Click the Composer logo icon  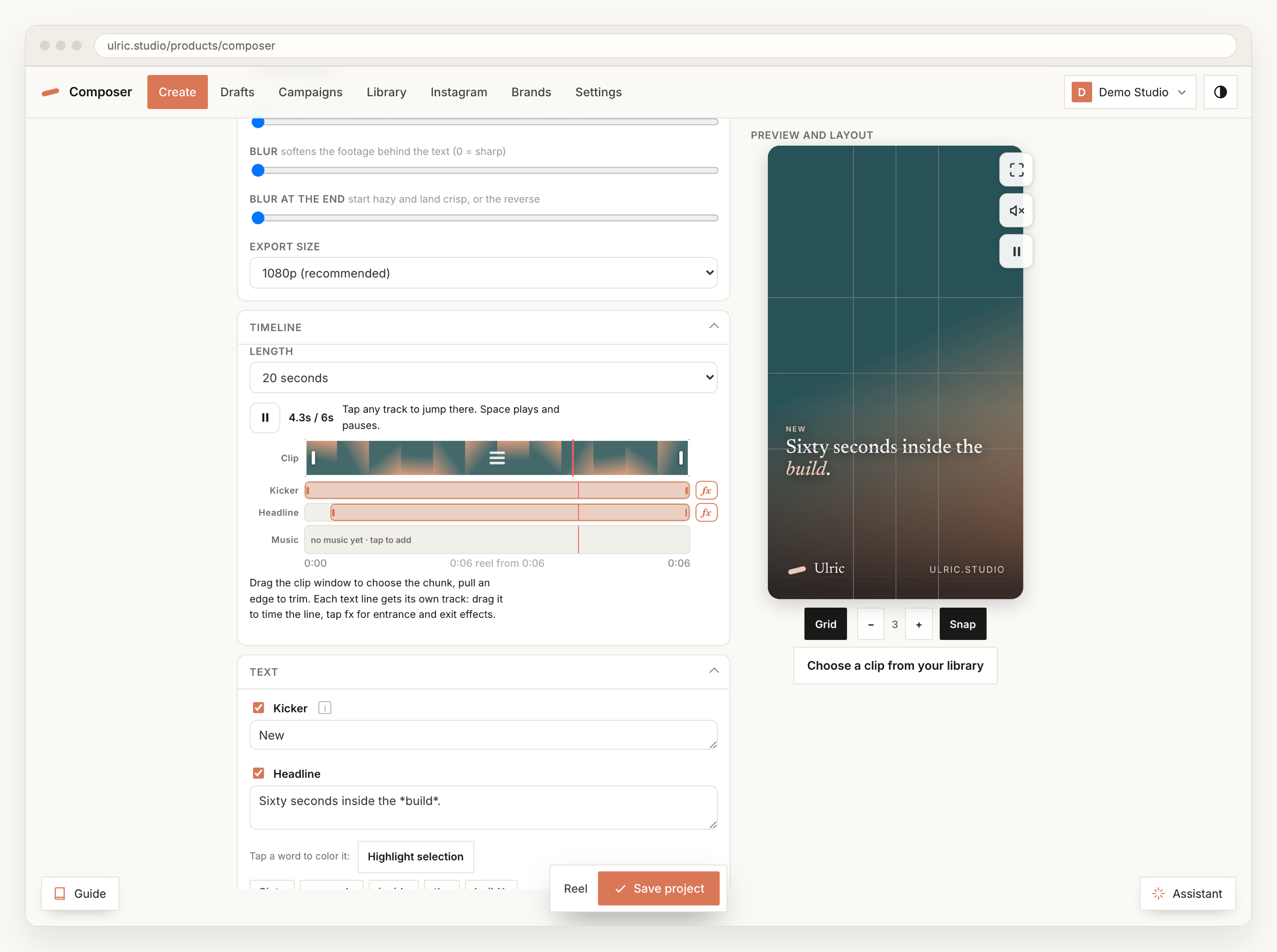[x=51, y=92]
